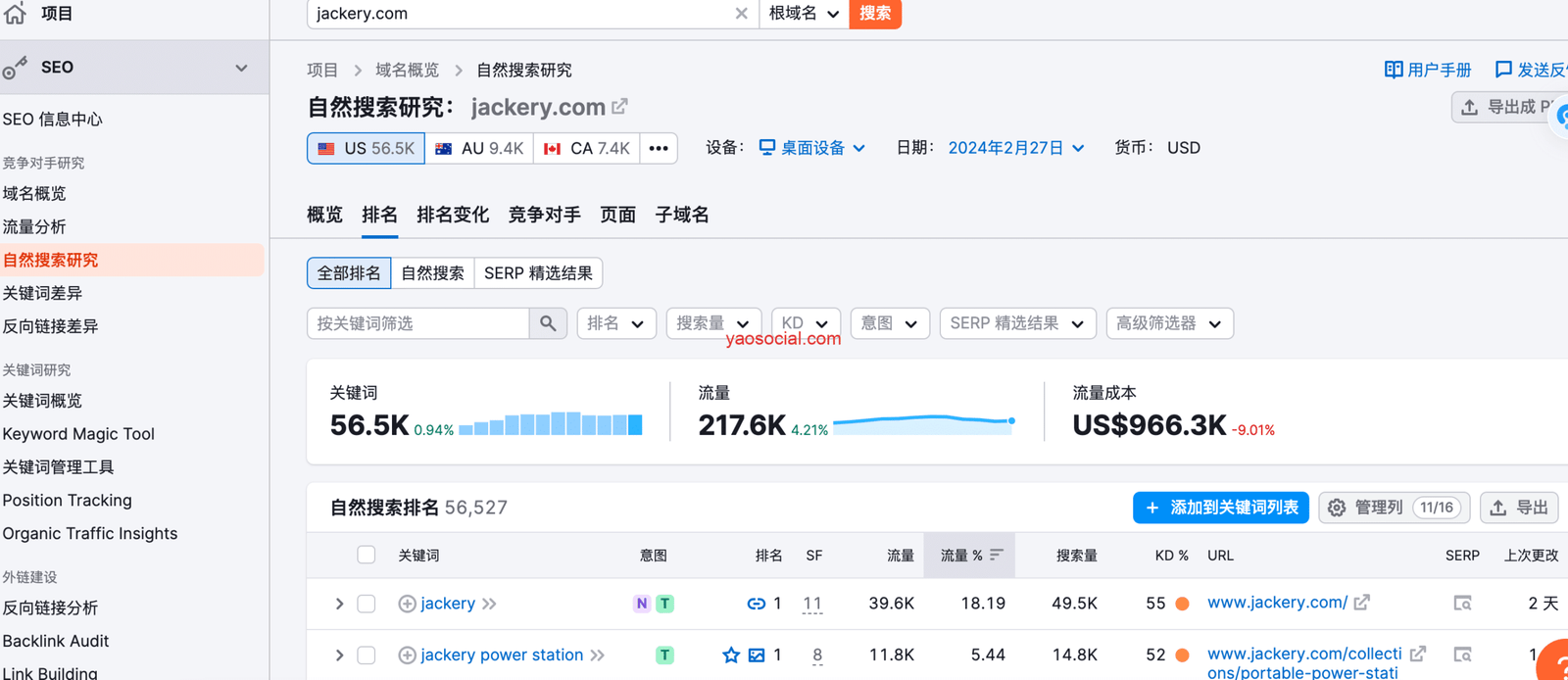Click the star icon in jackery power station row

pyautogui.click(x=731, y=655)
